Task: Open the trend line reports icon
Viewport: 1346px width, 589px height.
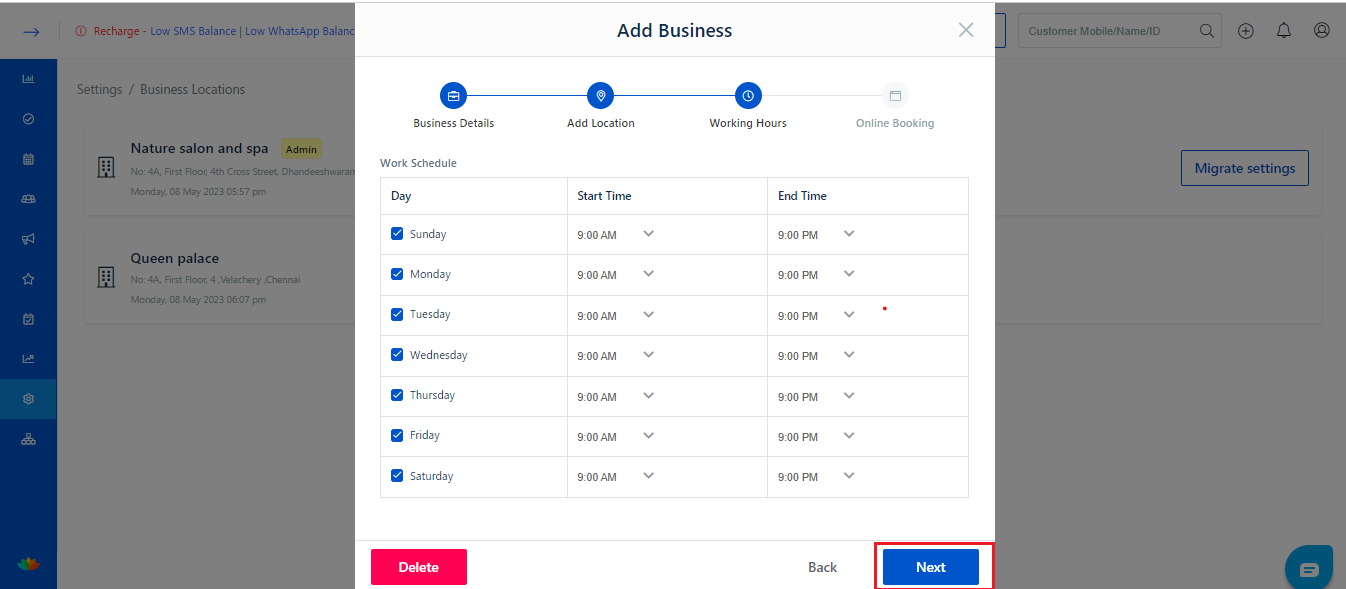Action: click(28, 359)
